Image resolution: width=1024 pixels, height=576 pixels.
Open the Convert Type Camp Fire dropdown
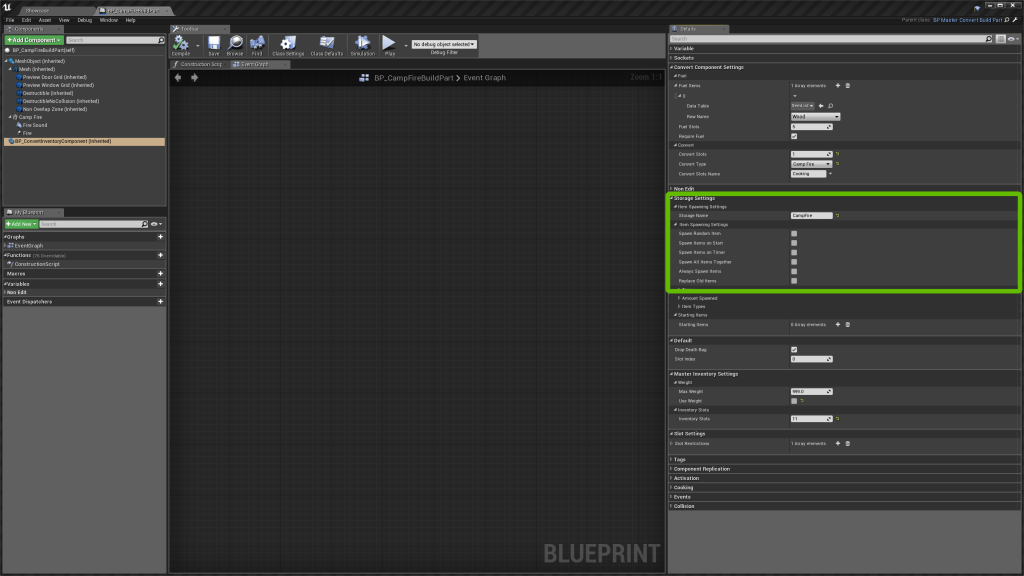[x=811, y=164]
